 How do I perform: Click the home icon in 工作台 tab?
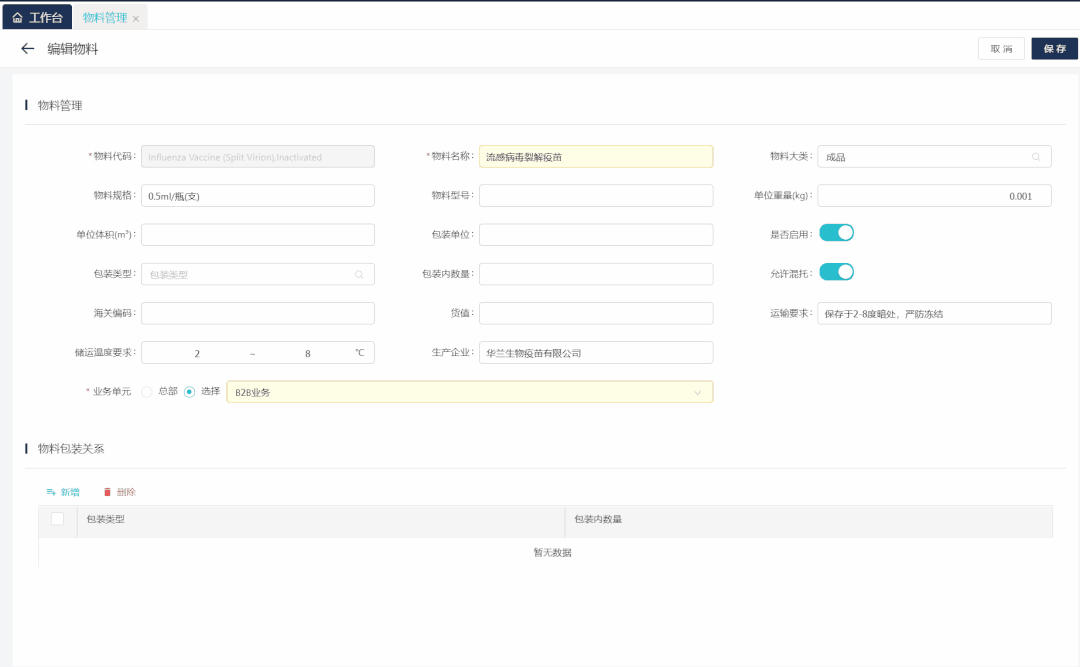tap(18, 18)
